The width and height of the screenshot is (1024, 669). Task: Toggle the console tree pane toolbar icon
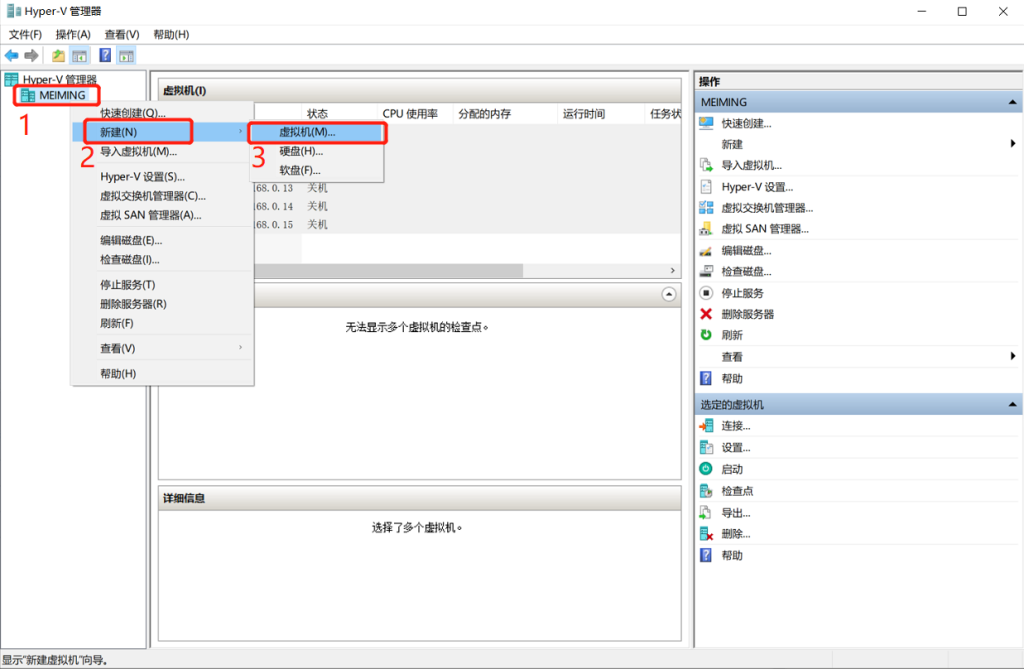pyautogui.click(x=80, y=56)
